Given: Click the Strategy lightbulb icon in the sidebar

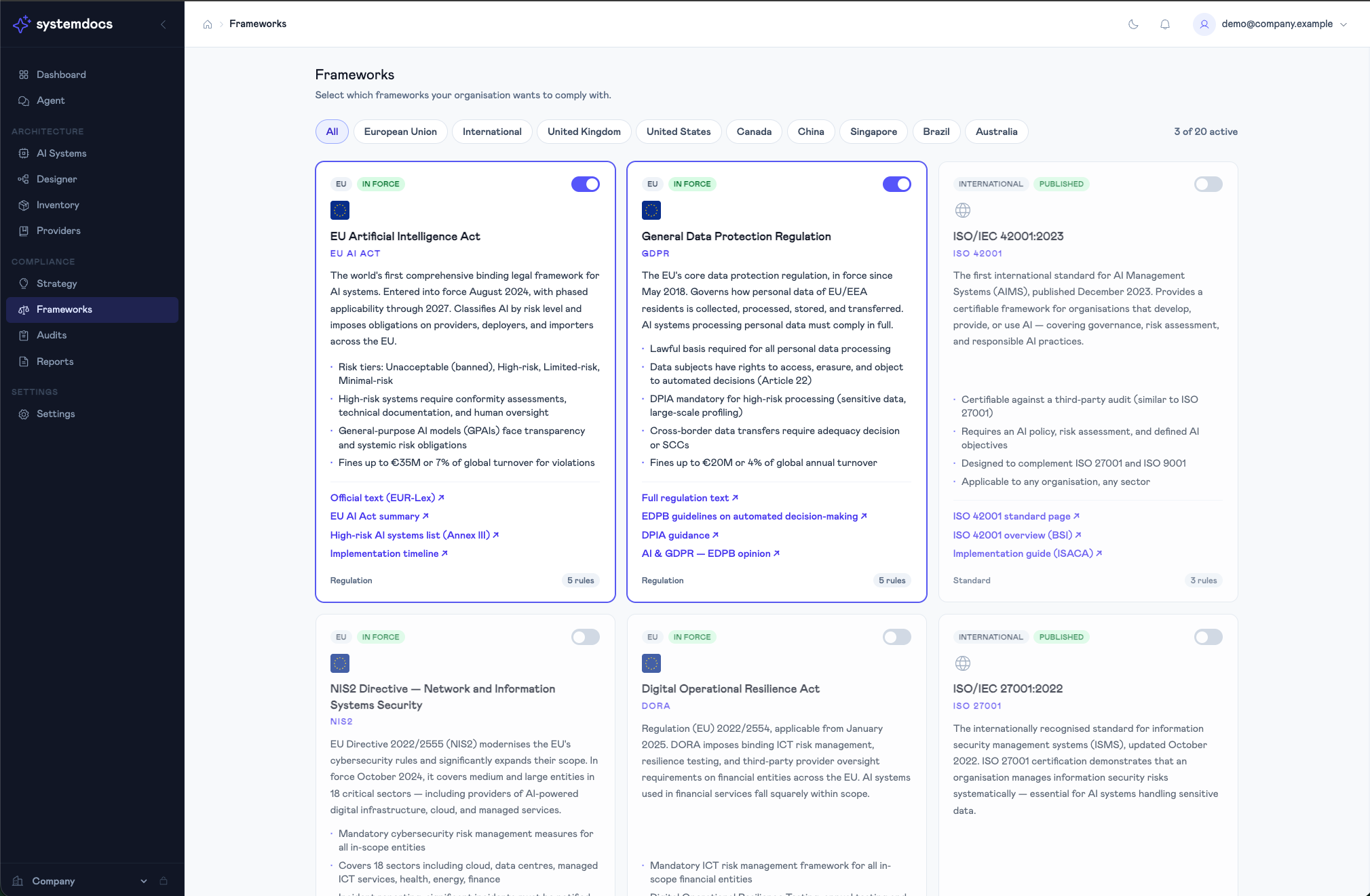Looking at the screenshot, I should [x=24, y=284].
